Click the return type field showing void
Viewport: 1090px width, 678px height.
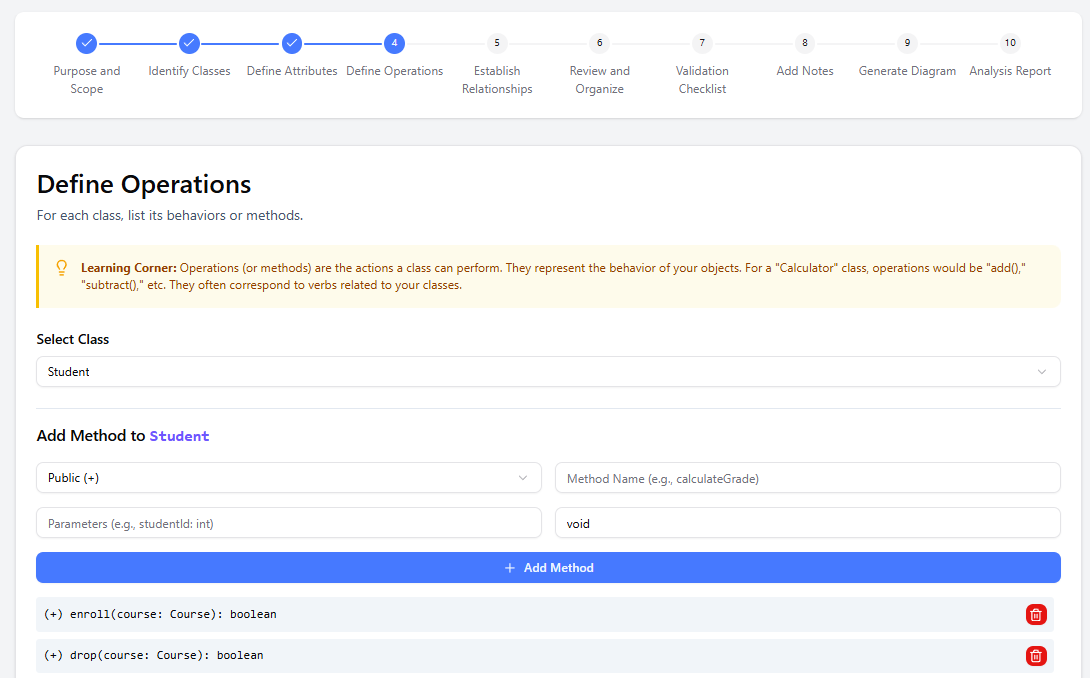click(x=807, y=523)
